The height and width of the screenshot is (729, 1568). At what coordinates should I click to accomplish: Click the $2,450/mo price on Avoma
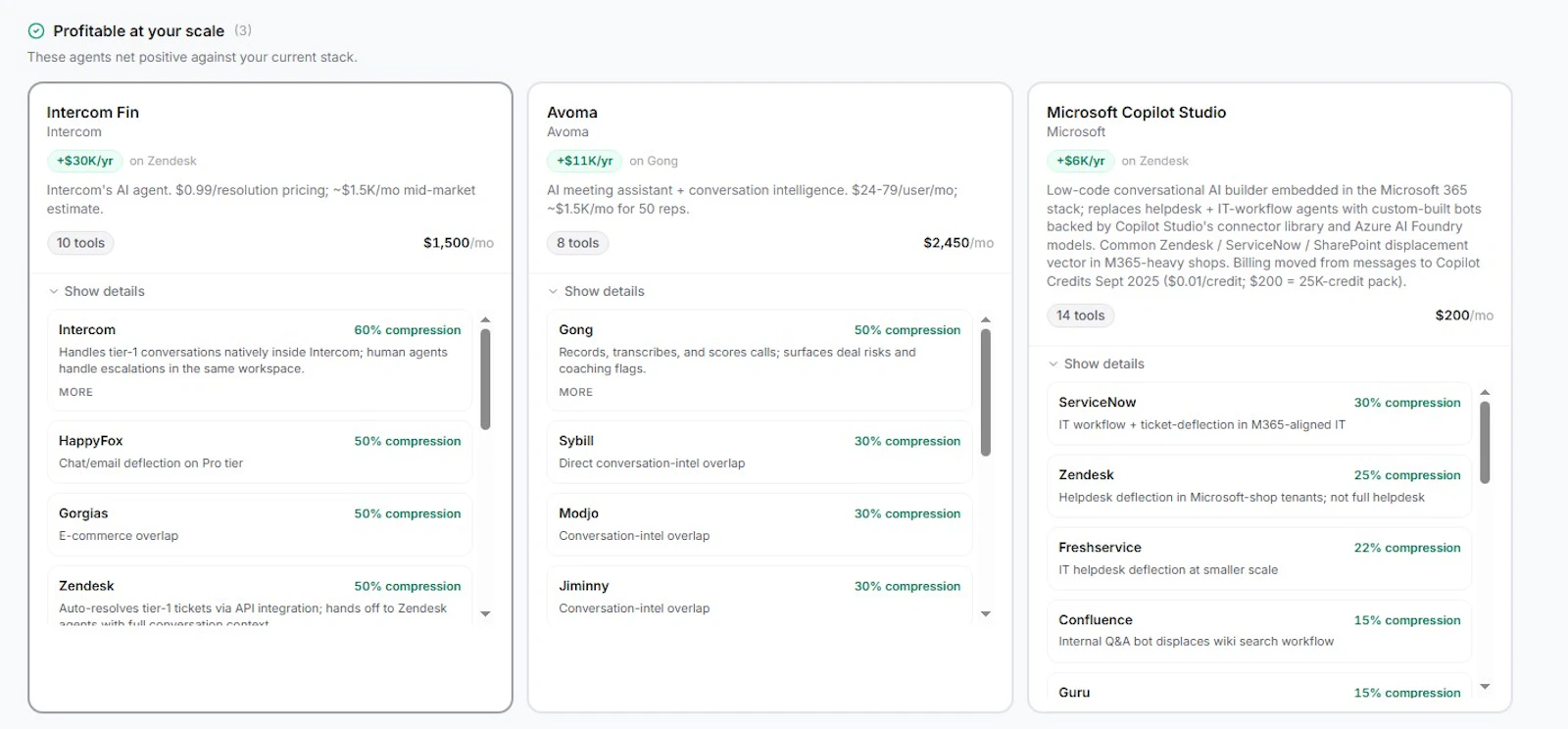coord(958,243)
